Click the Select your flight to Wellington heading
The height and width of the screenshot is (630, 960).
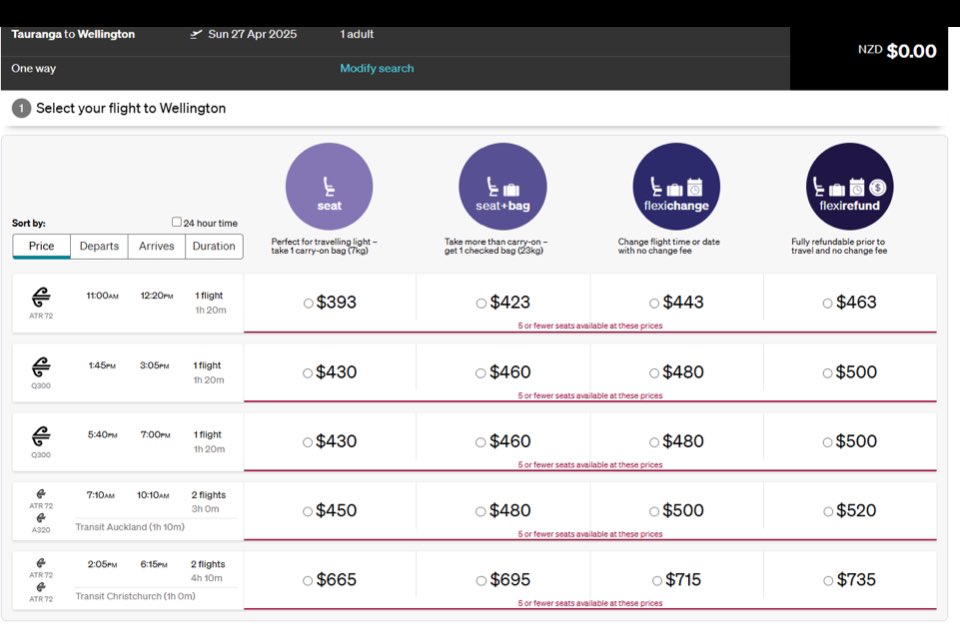(131, 108)
